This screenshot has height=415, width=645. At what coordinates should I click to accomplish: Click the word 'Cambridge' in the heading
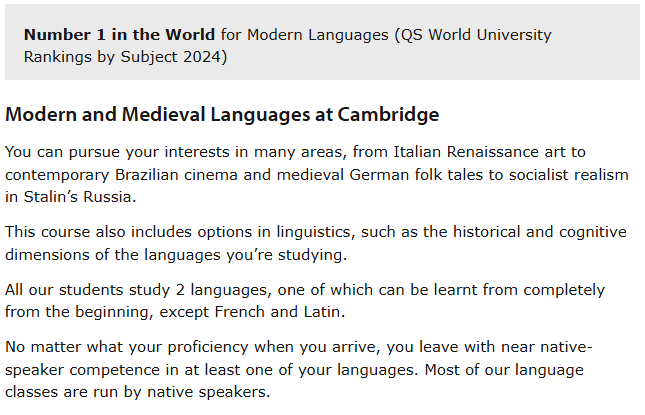pyautogui.click(x=388, y=114)
